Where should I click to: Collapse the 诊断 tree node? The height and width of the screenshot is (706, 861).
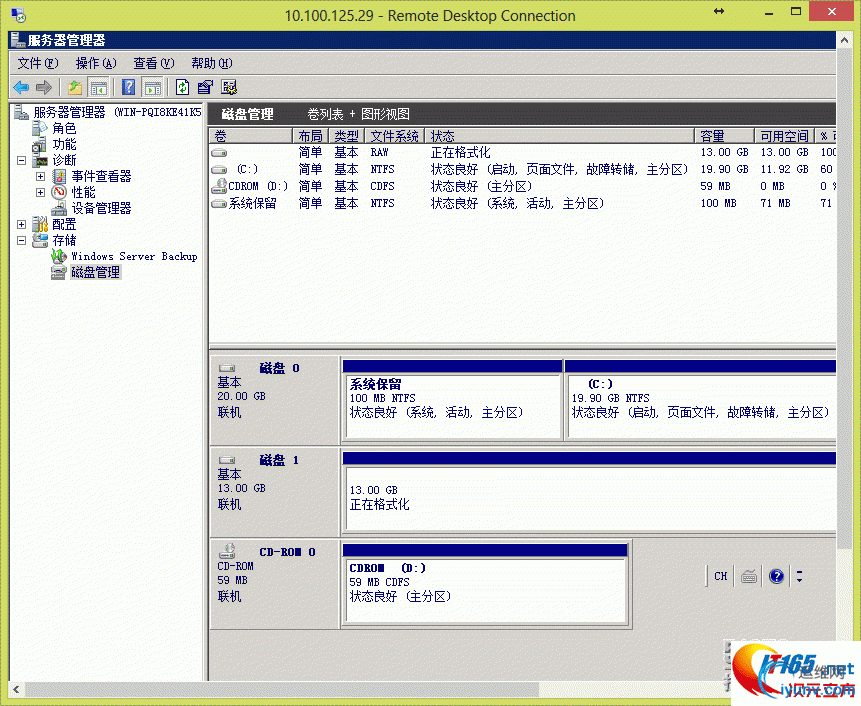tap(21, 160)
